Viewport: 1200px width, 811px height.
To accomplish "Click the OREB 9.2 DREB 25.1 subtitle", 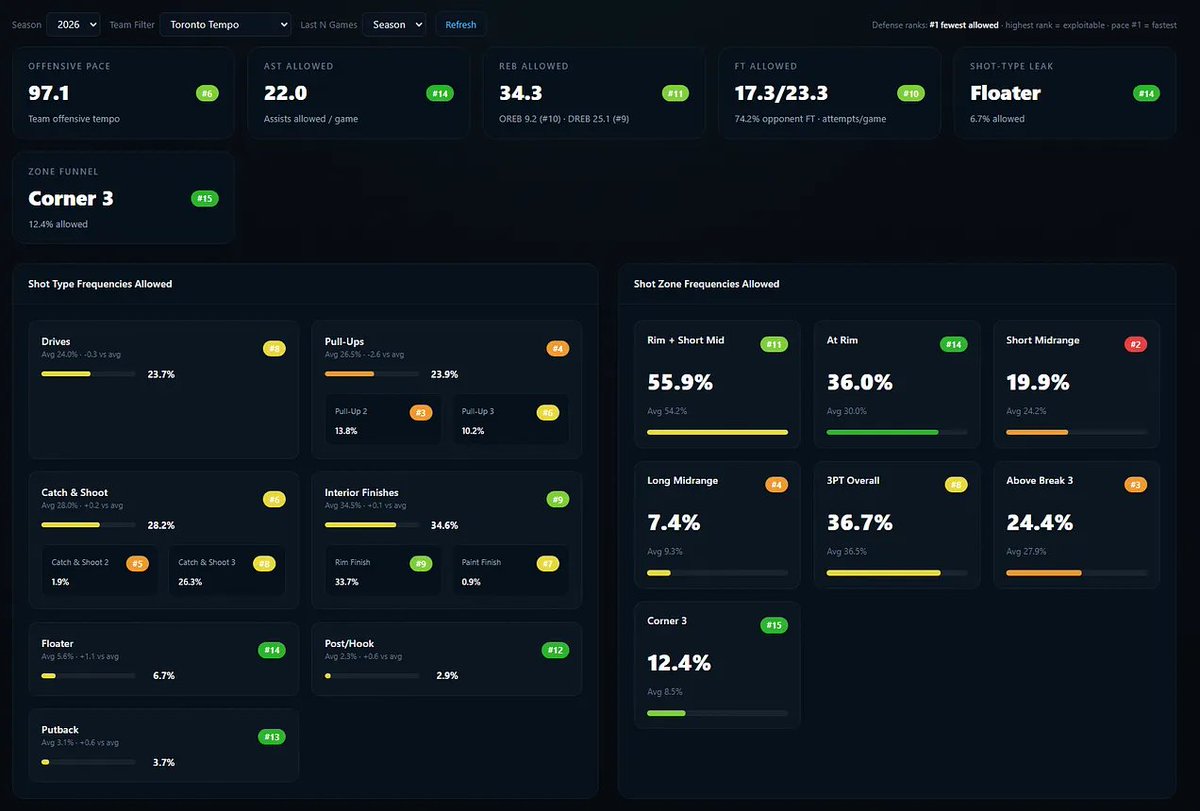I will click(x=564, y=119).
